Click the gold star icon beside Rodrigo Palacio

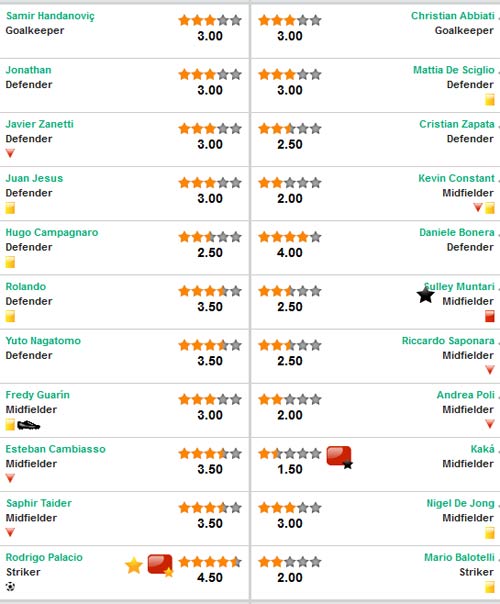[x=134, y=565]
